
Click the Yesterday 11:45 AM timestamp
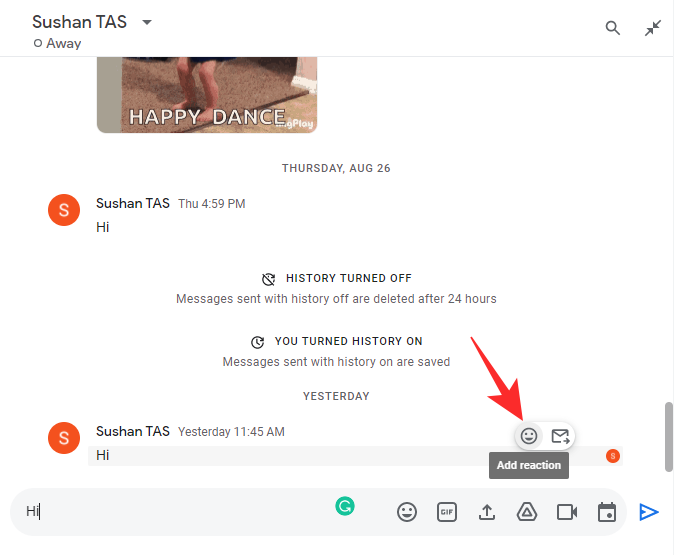tap(231, 432)
